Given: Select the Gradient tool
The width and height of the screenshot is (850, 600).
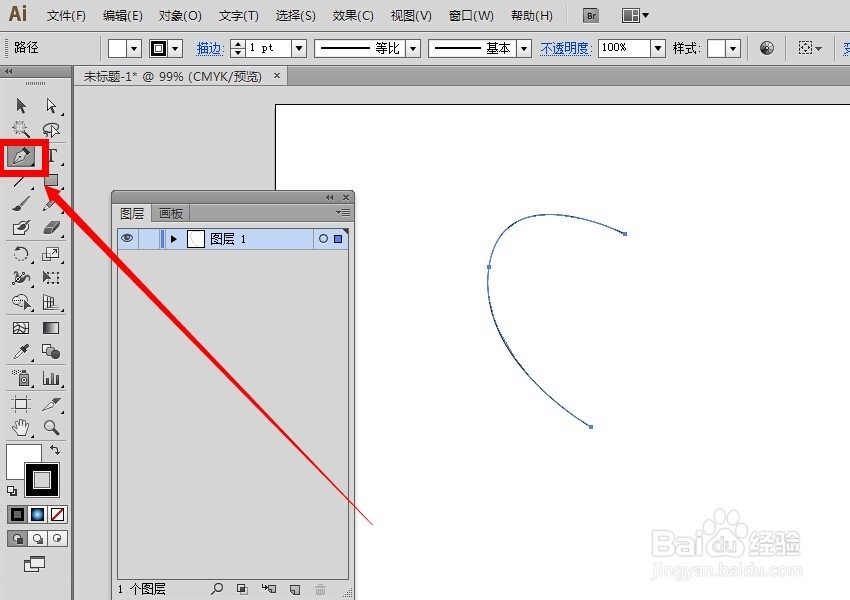Looking at the screenshot, I should click(51, 328).
